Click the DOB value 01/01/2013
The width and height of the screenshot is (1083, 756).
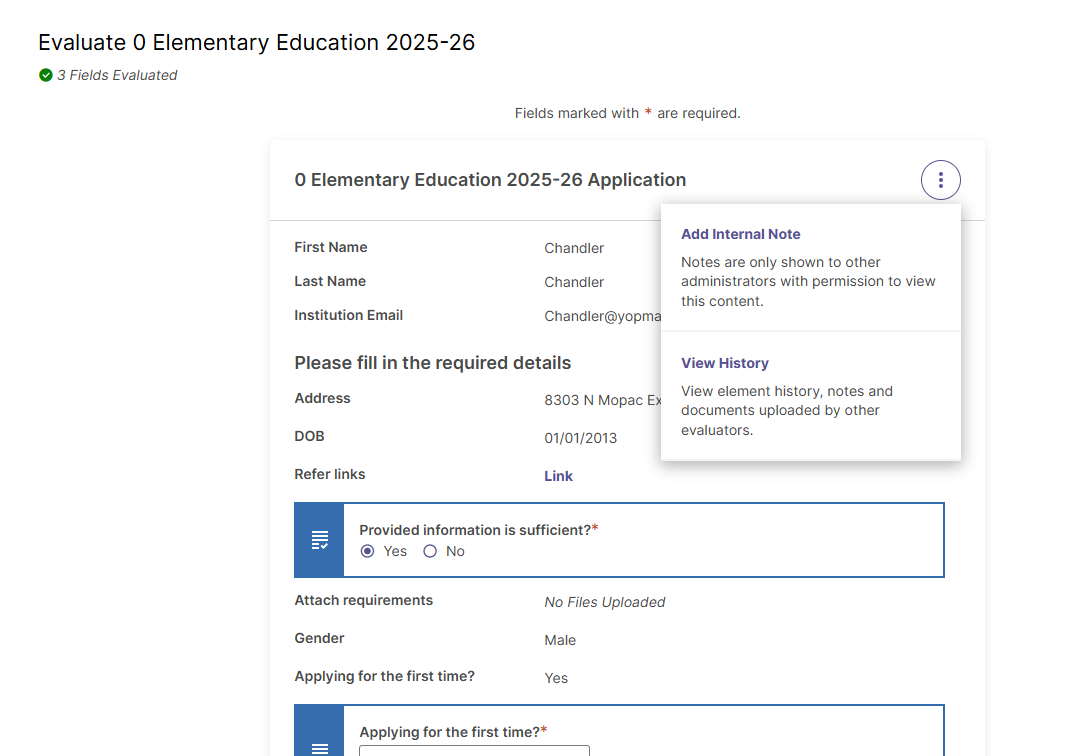click(580, 438)
